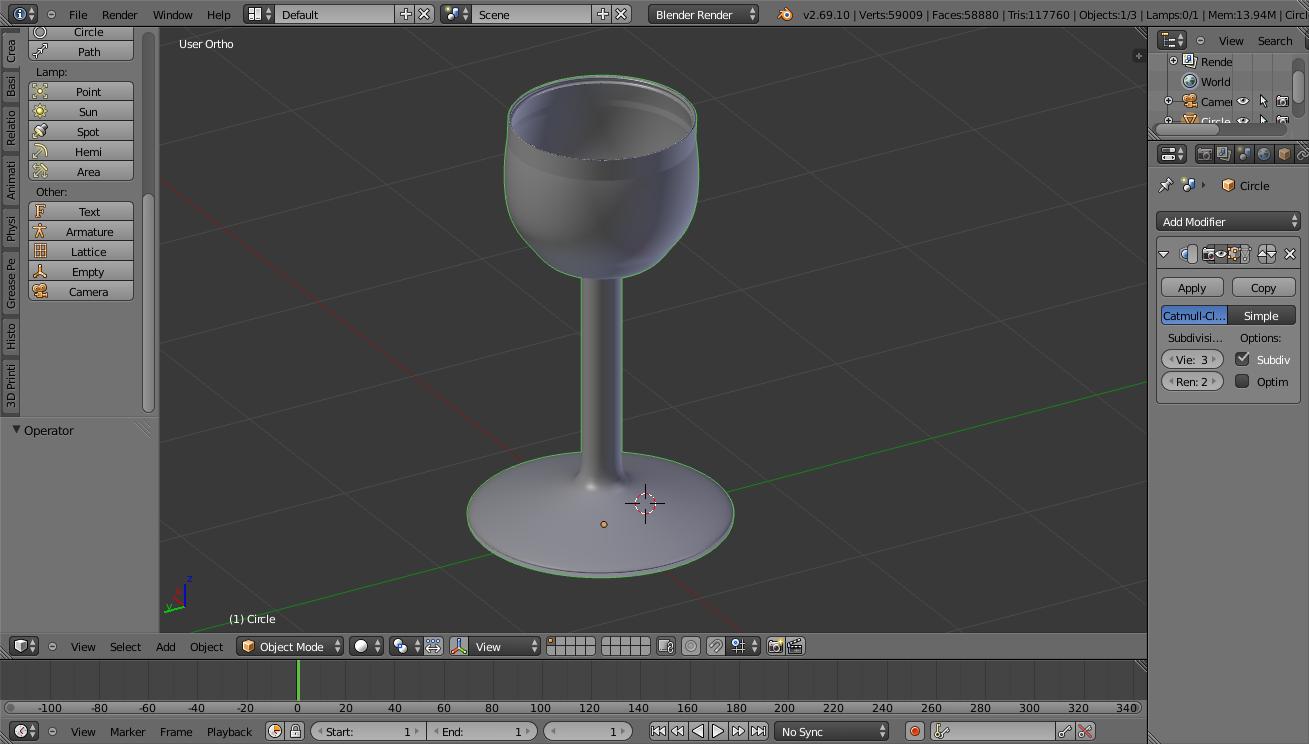1309x744 pixels.
Task: Switch to the 3D Printing tab
Action: [x=11, y=384]
